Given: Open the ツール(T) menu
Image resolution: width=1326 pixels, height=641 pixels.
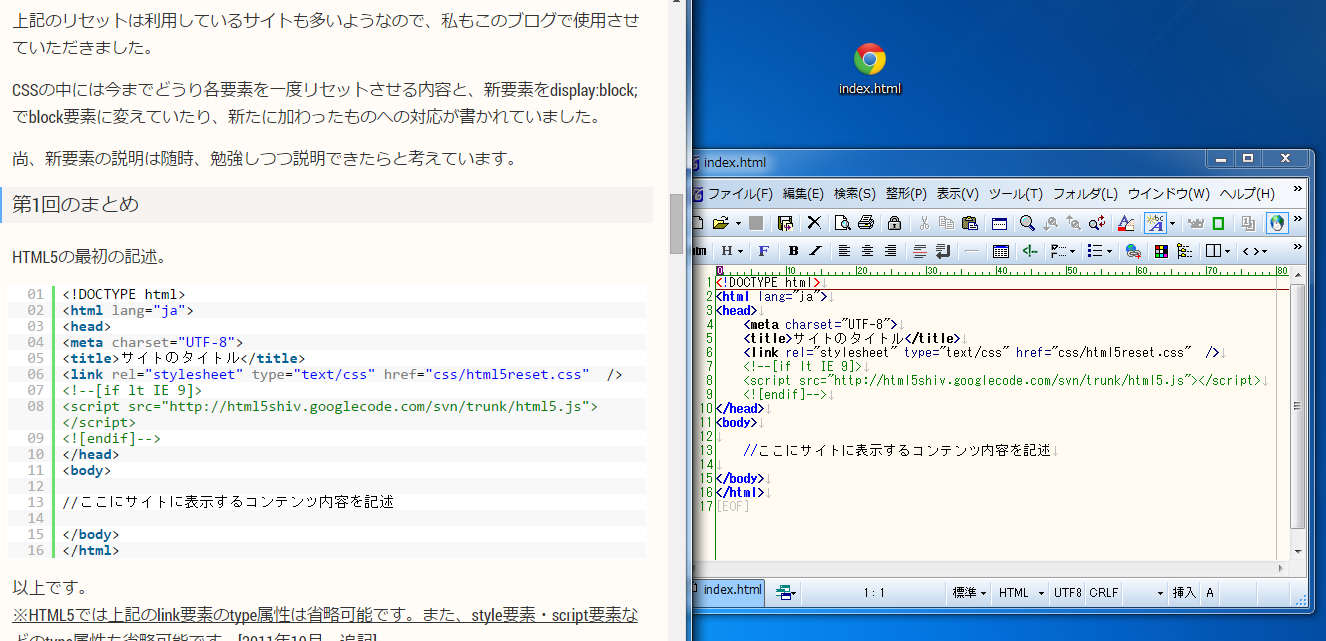Looking at the screenshot, I should pyautogui.click(x=1016, y=193).
